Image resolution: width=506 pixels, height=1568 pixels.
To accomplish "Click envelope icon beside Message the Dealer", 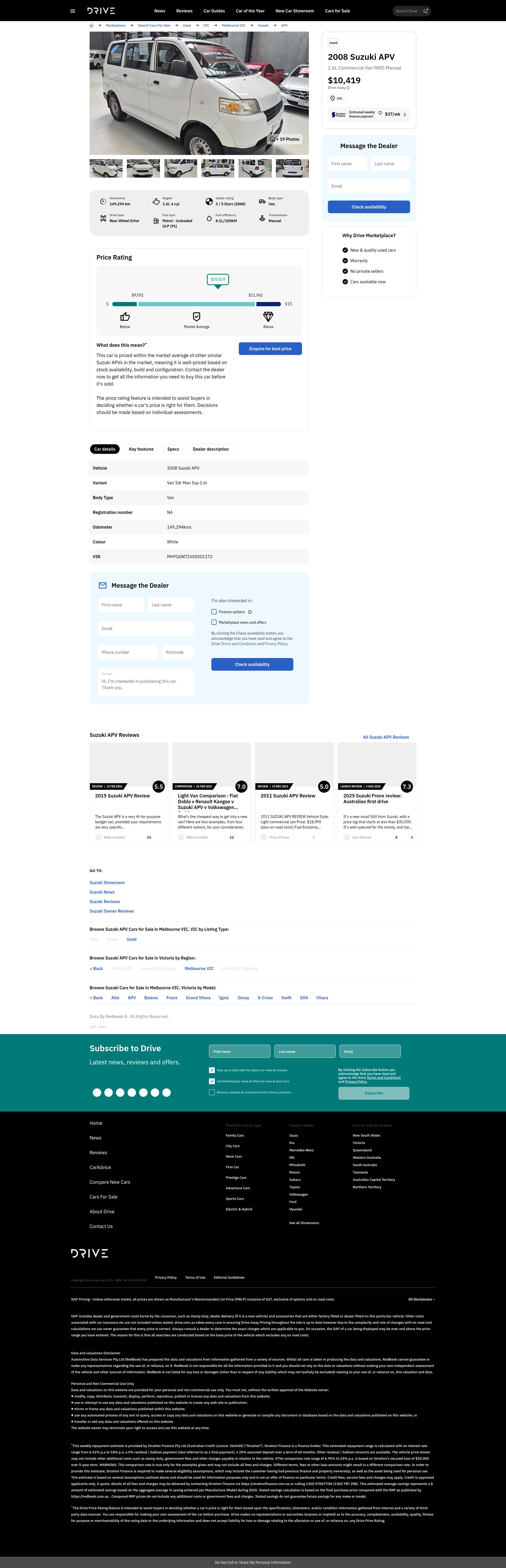I will point(102,586).
